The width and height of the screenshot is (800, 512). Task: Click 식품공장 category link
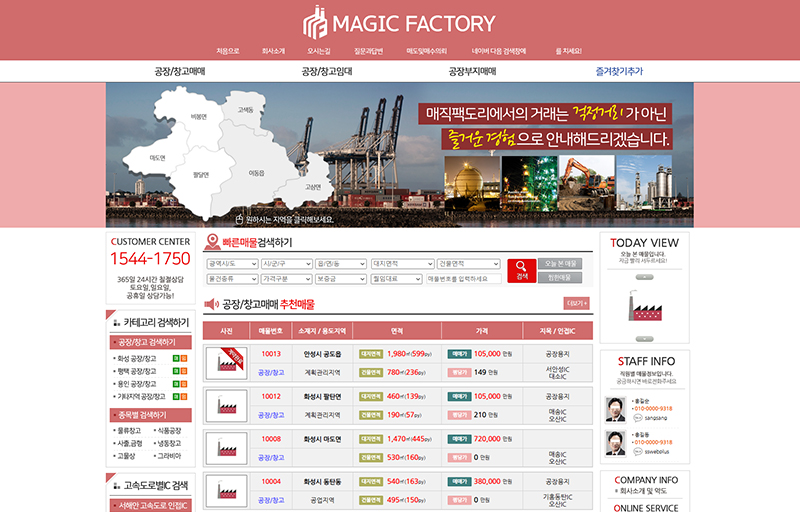(x=169, y=431)
